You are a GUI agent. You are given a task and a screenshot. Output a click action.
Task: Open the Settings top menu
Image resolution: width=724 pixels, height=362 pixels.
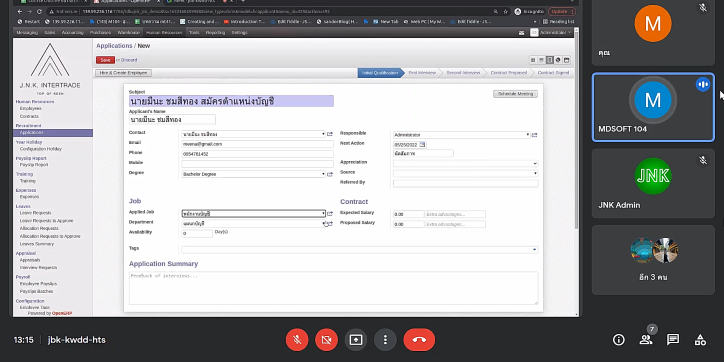pyautogui.click(x=239, y=33)
